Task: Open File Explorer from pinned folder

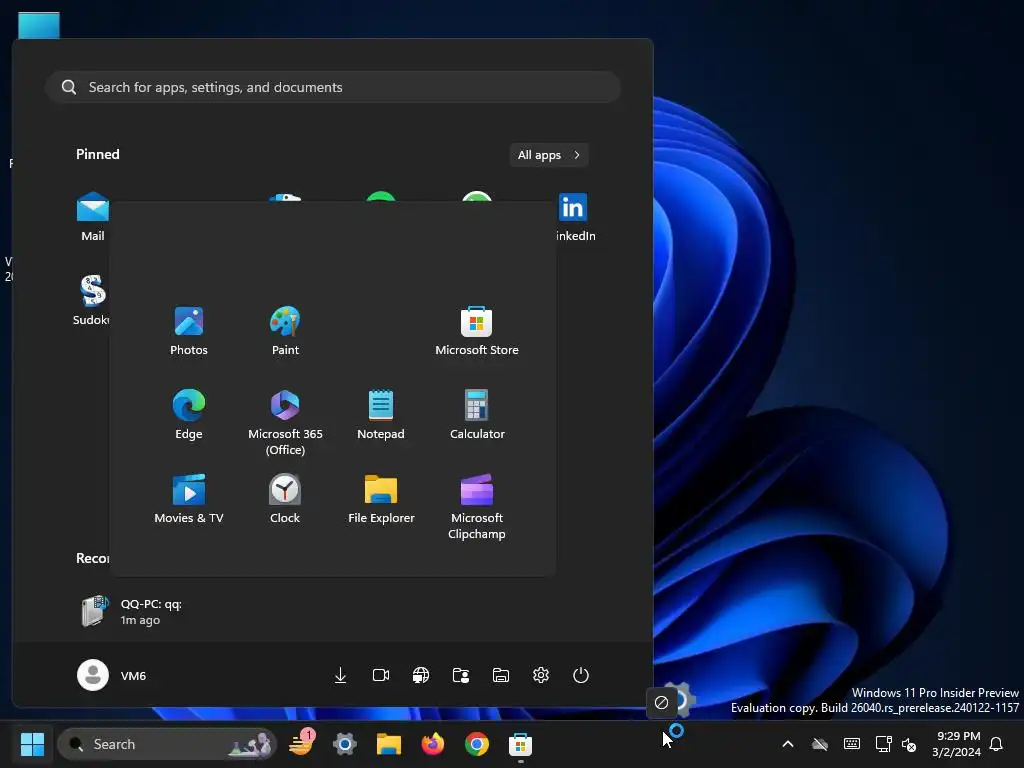Action: click(381, 499)
